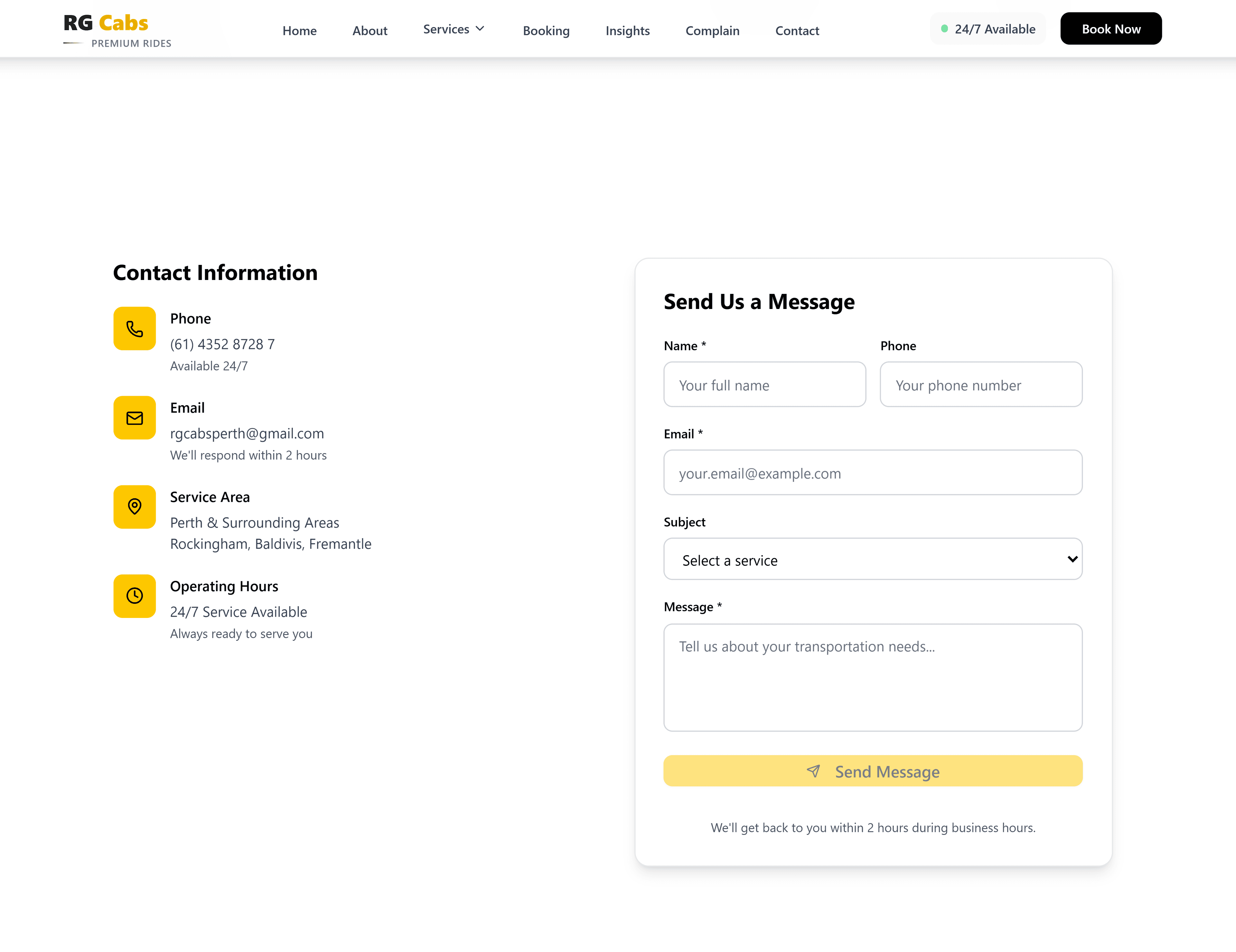
Task: Click the Operating Hours clock icon
Action: (x=134, y=595)
